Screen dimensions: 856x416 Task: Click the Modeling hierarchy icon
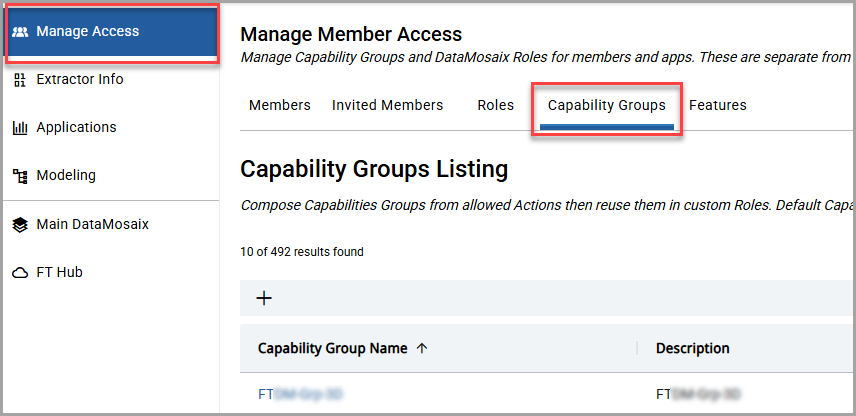tap(20, 176)
